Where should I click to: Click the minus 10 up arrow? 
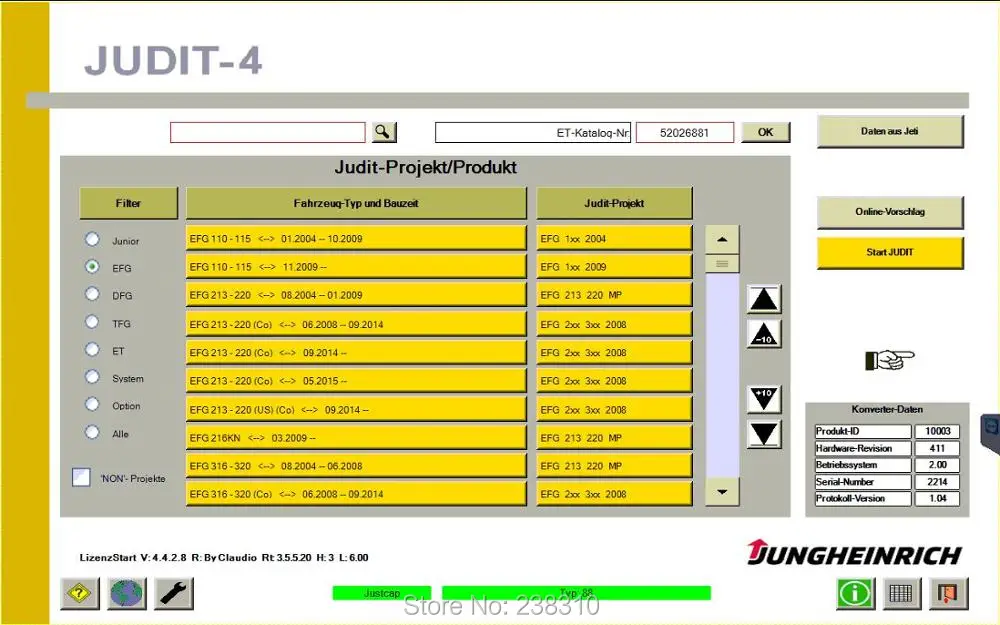764,334
